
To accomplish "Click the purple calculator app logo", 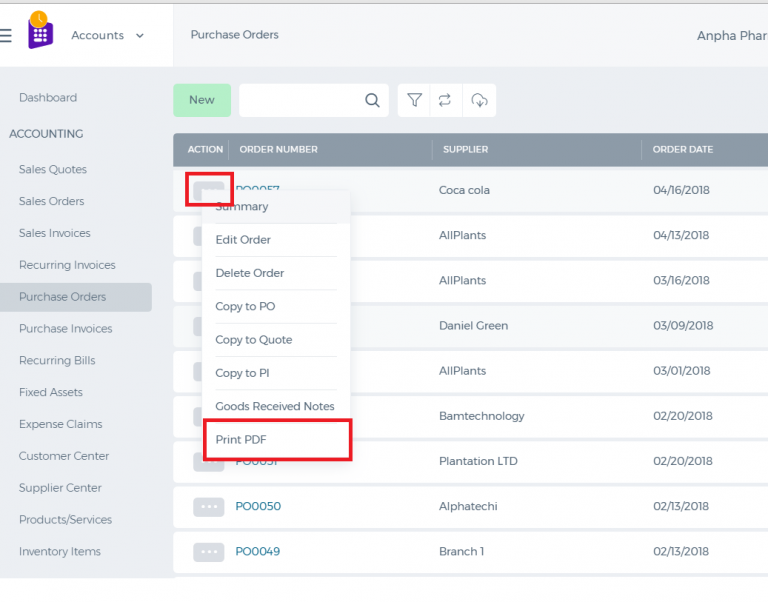I will click(40, 30).
